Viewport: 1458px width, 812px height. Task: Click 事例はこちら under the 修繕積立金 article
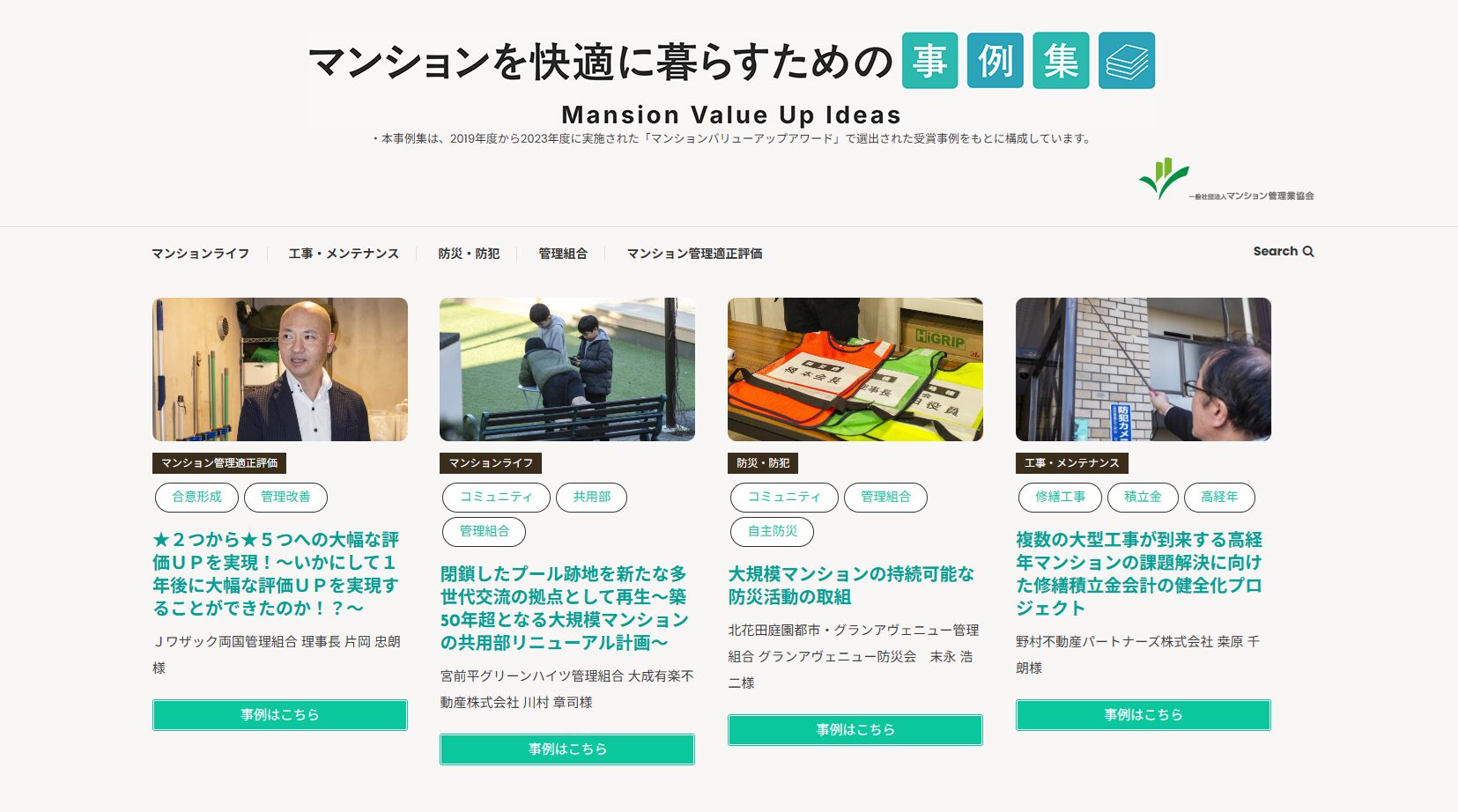(x=1143, y=715)
